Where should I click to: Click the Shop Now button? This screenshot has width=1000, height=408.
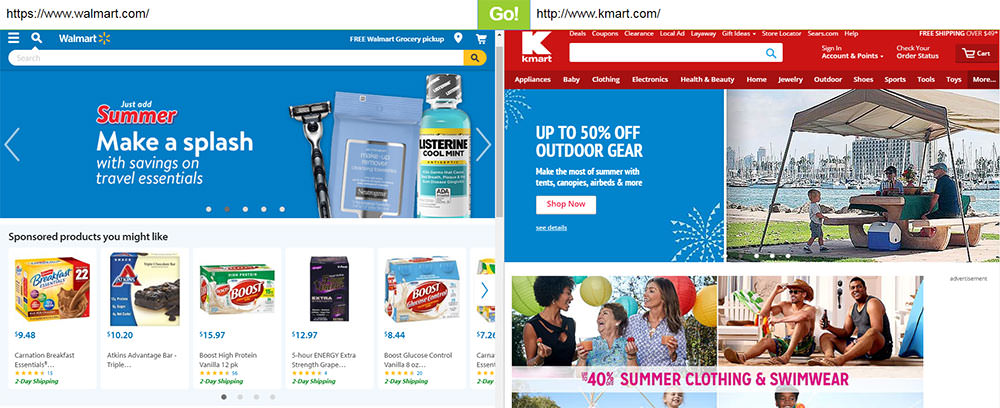(566, 205)
